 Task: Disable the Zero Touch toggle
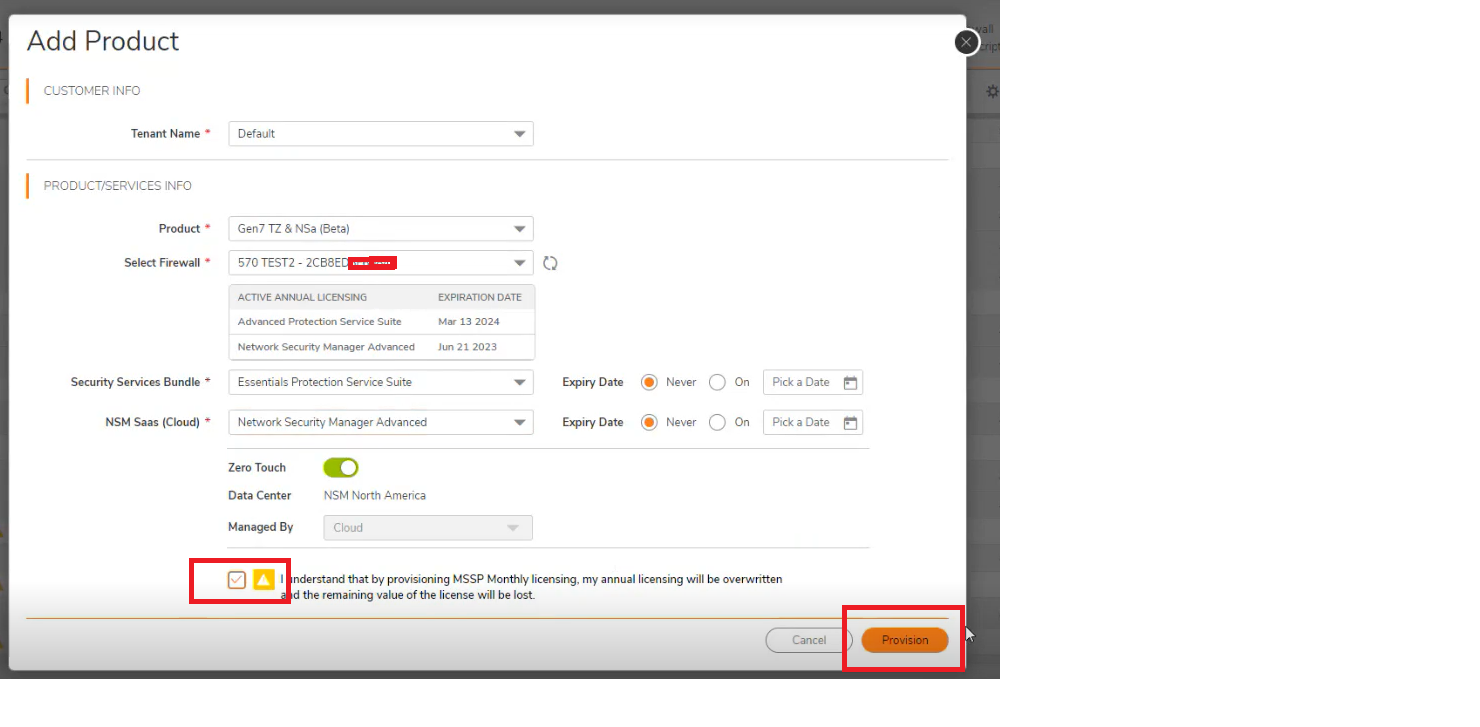341,468
